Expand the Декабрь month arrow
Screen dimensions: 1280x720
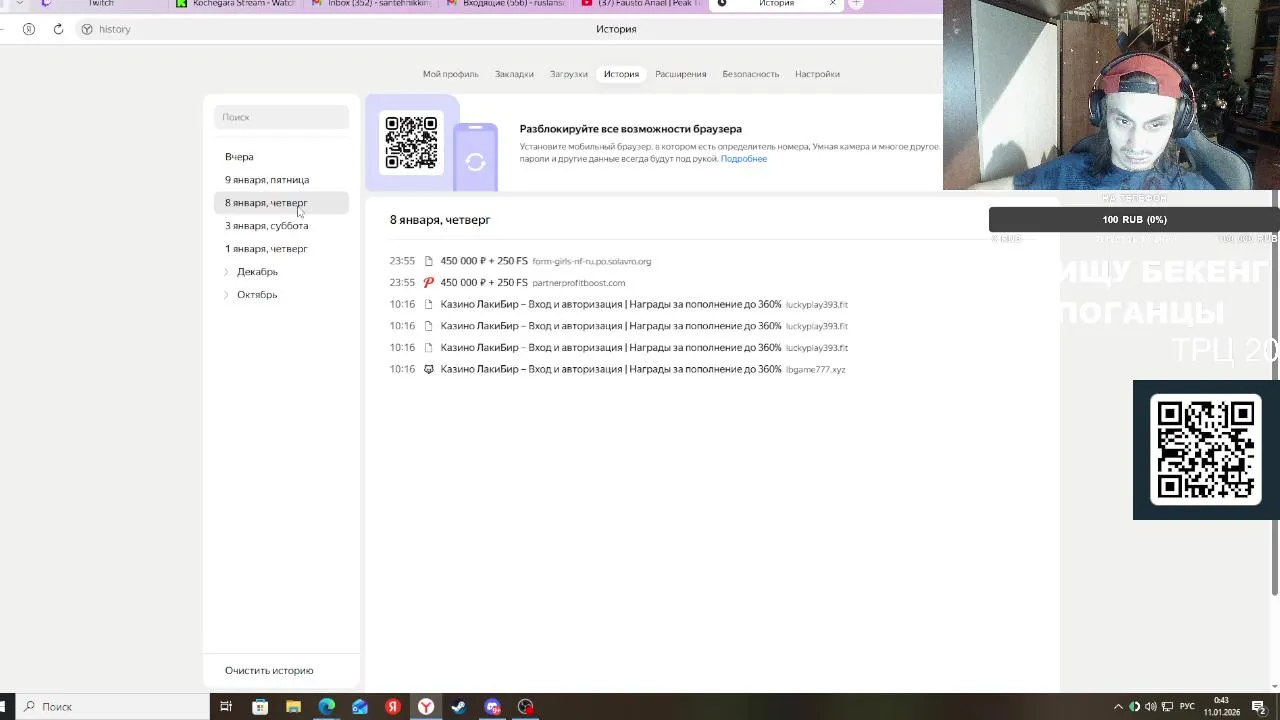tap(226, 272)
